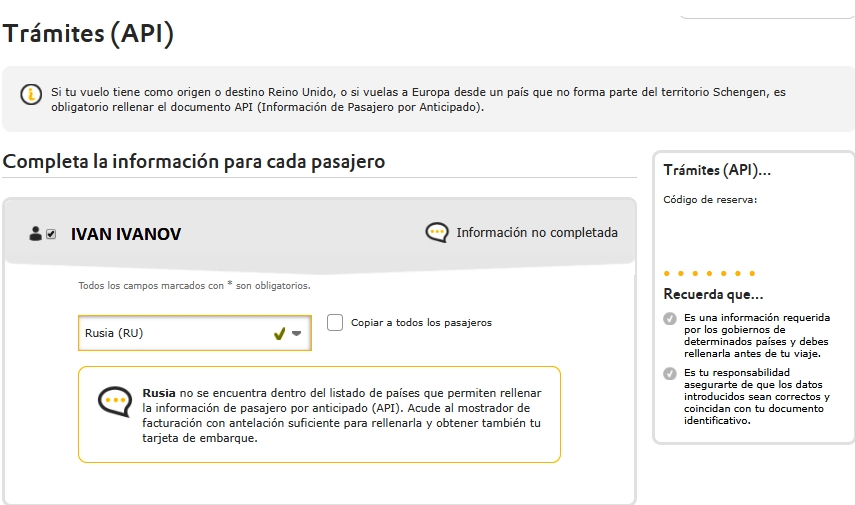Screen dimensions: 855x505
Task: Click the 'Código de reserva:' label in sidebar
Action: [x=710, y=199]
